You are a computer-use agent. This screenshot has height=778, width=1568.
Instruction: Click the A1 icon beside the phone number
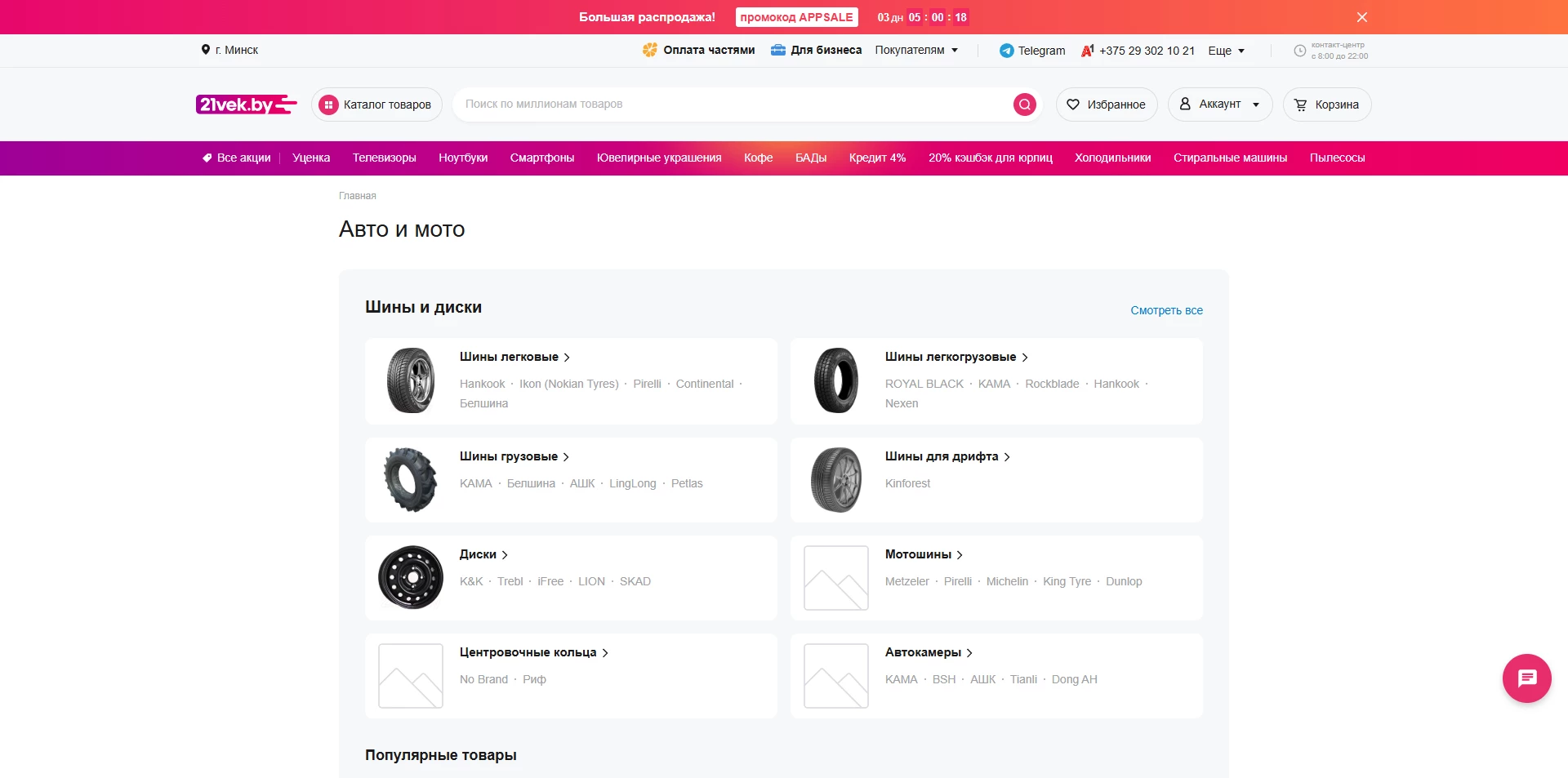pyautogui.click(x=1086, y=50)
